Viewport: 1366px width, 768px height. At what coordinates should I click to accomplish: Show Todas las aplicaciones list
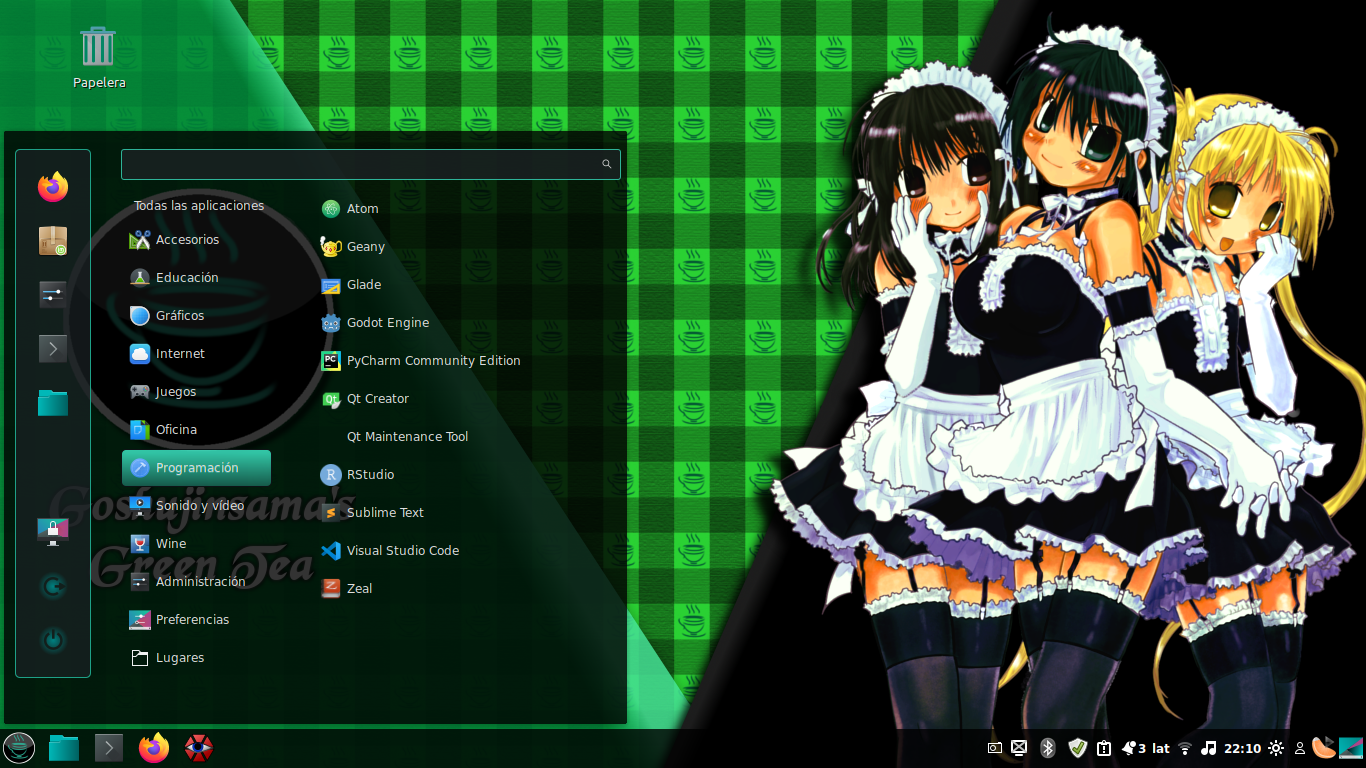tap(199, 206)
